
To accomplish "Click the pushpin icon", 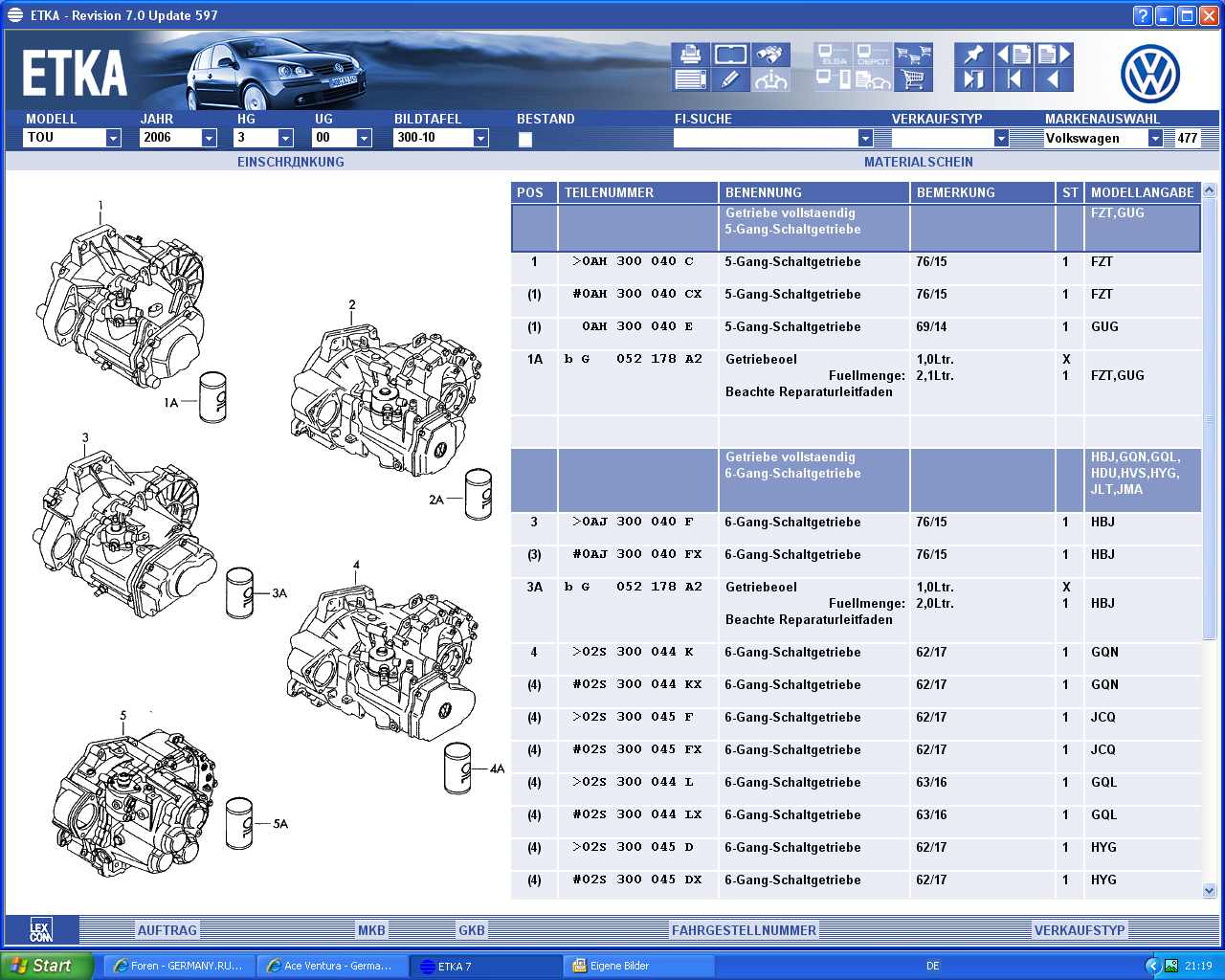I will pos(972,55).
